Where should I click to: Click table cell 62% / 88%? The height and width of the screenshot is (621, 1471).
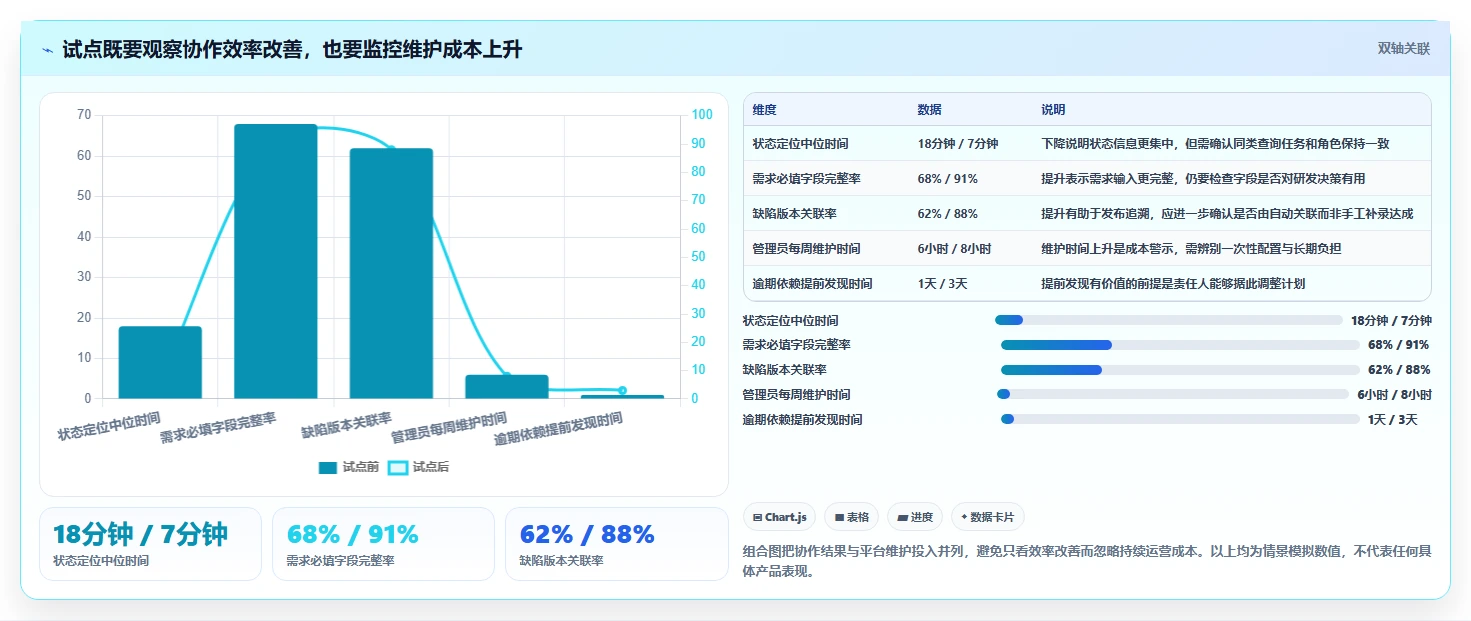click(947, 214)
